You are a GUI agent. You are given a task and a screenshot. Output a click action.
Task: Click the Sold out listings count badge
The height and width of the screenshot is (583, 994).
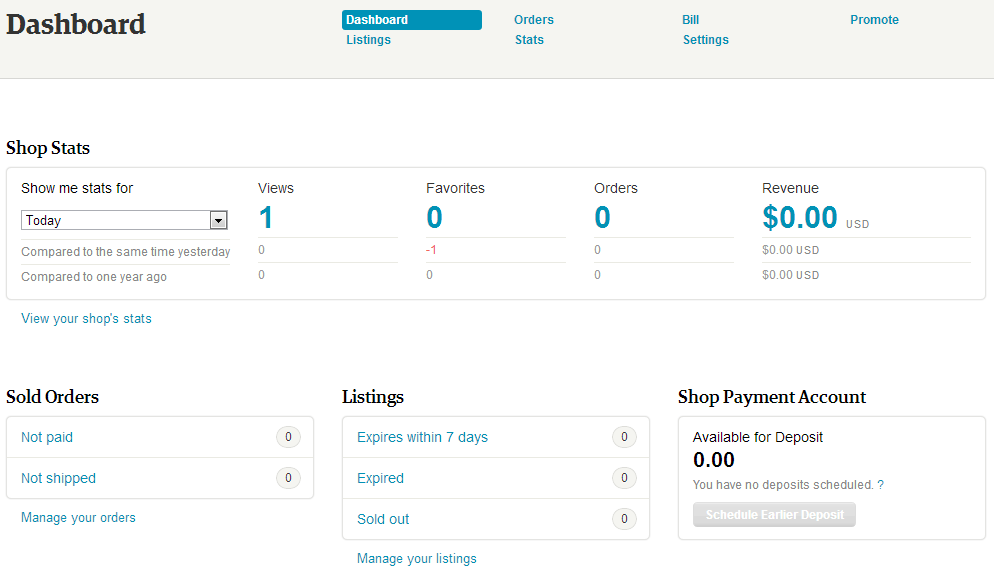pos(624,519)
